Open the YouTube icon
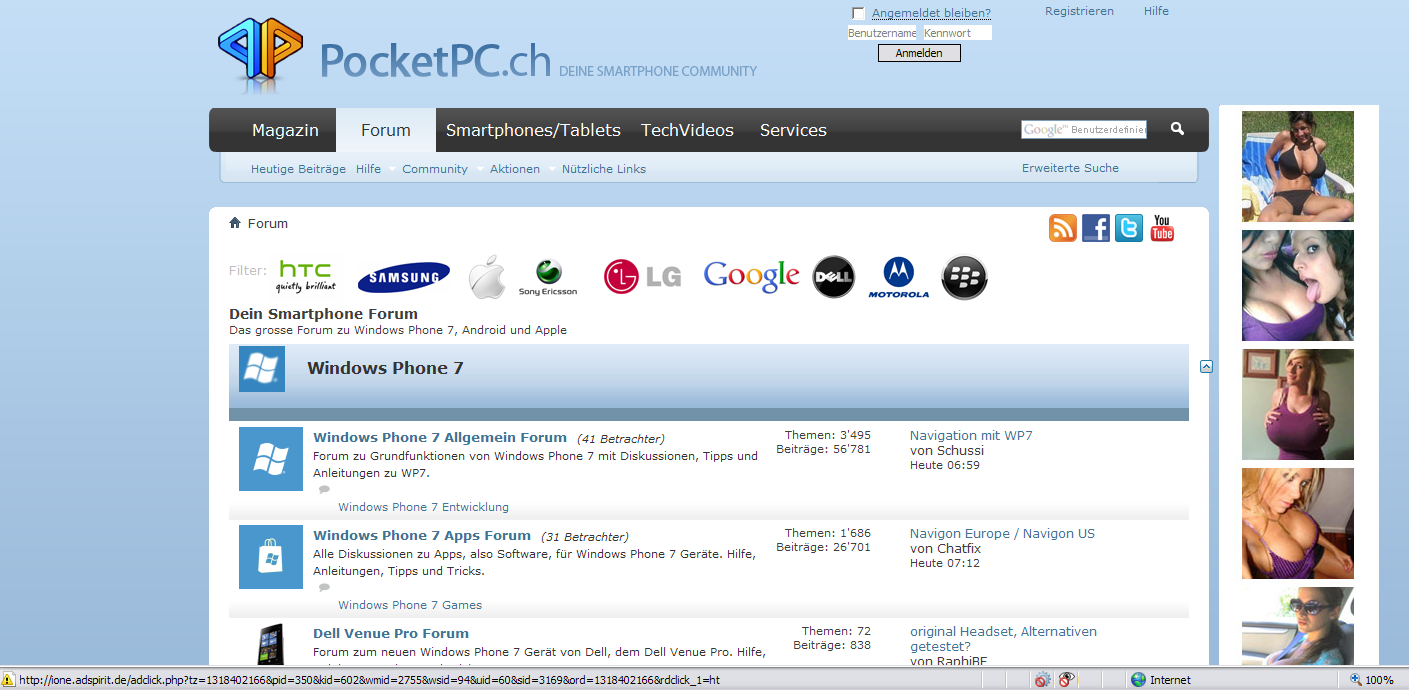The image size is (1409, 690). click(1162, 228)
